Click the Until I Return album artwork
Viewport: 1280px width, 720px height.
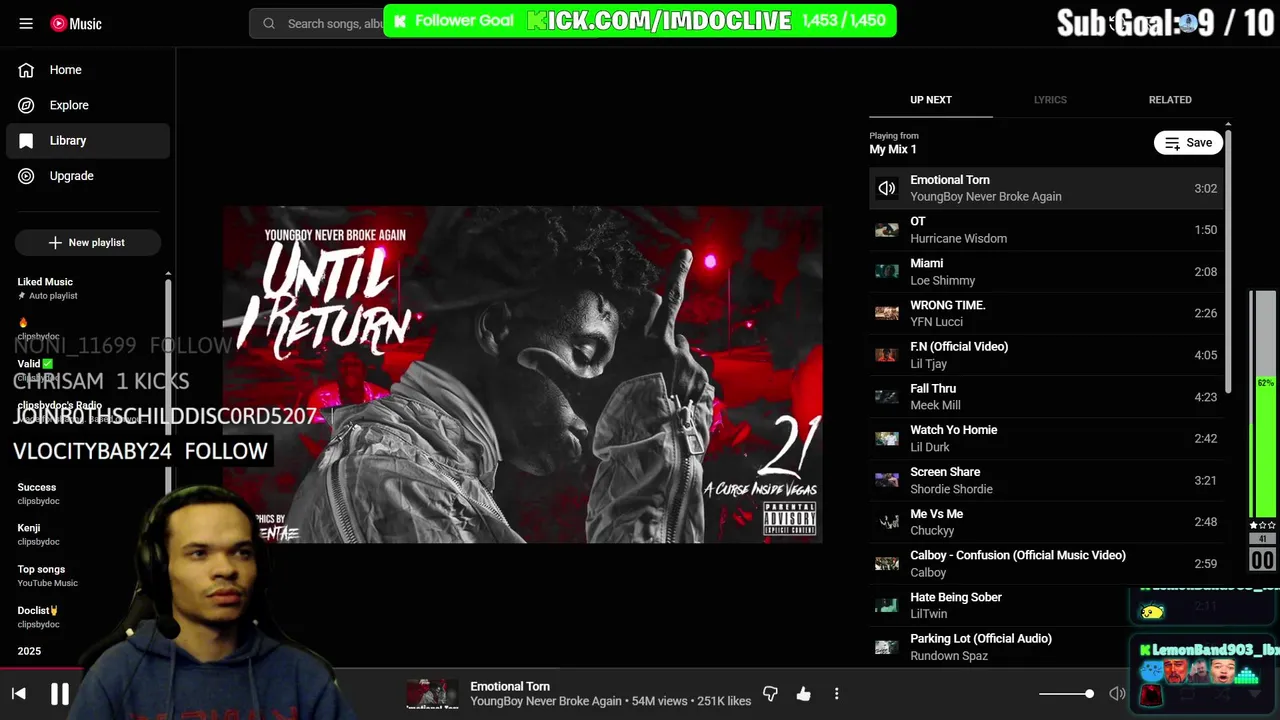[523, 374]
